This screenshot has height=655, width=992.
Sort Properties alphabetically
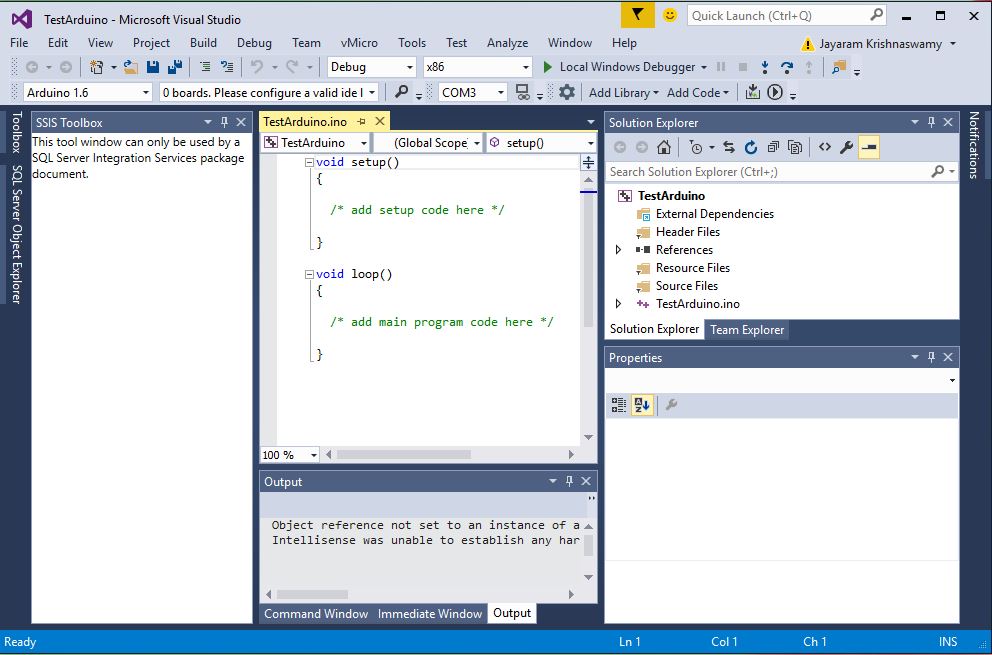643,404
